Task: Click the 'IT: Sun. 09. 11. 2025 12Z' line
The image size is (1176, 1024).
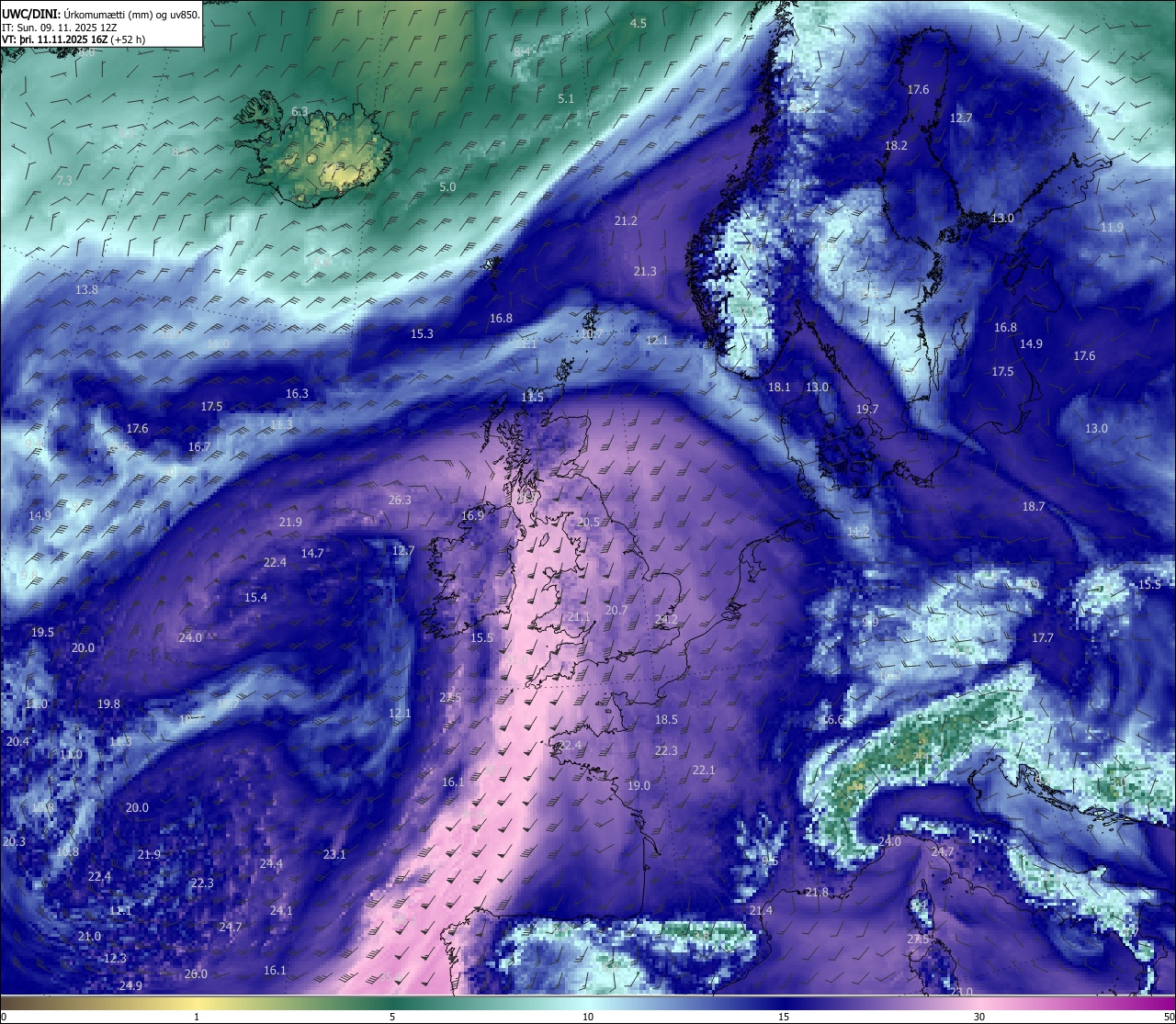Action: point(58,28)
